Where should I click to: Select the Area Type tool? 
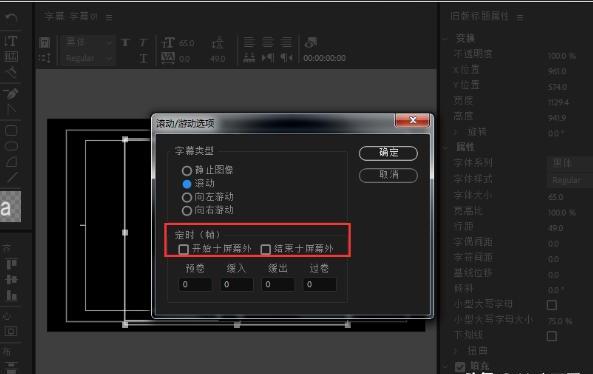tap(11, 57)
